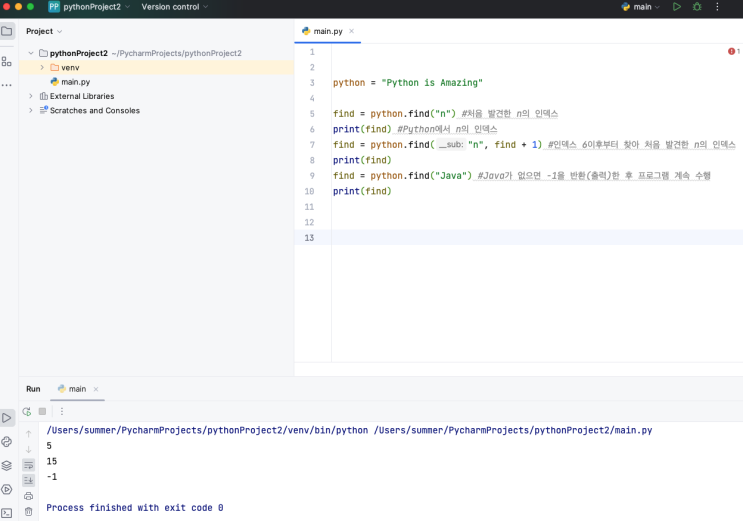Expand the venv folder
The height and width of the screenshot is (521, 743).
point(42,67)
